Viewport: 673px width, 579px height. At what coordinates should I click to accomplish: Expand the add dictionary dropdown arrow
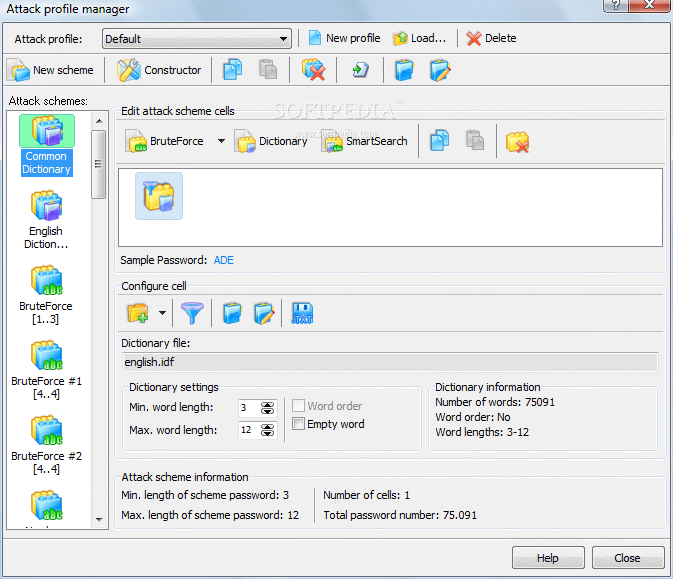(x=162, y=313)
